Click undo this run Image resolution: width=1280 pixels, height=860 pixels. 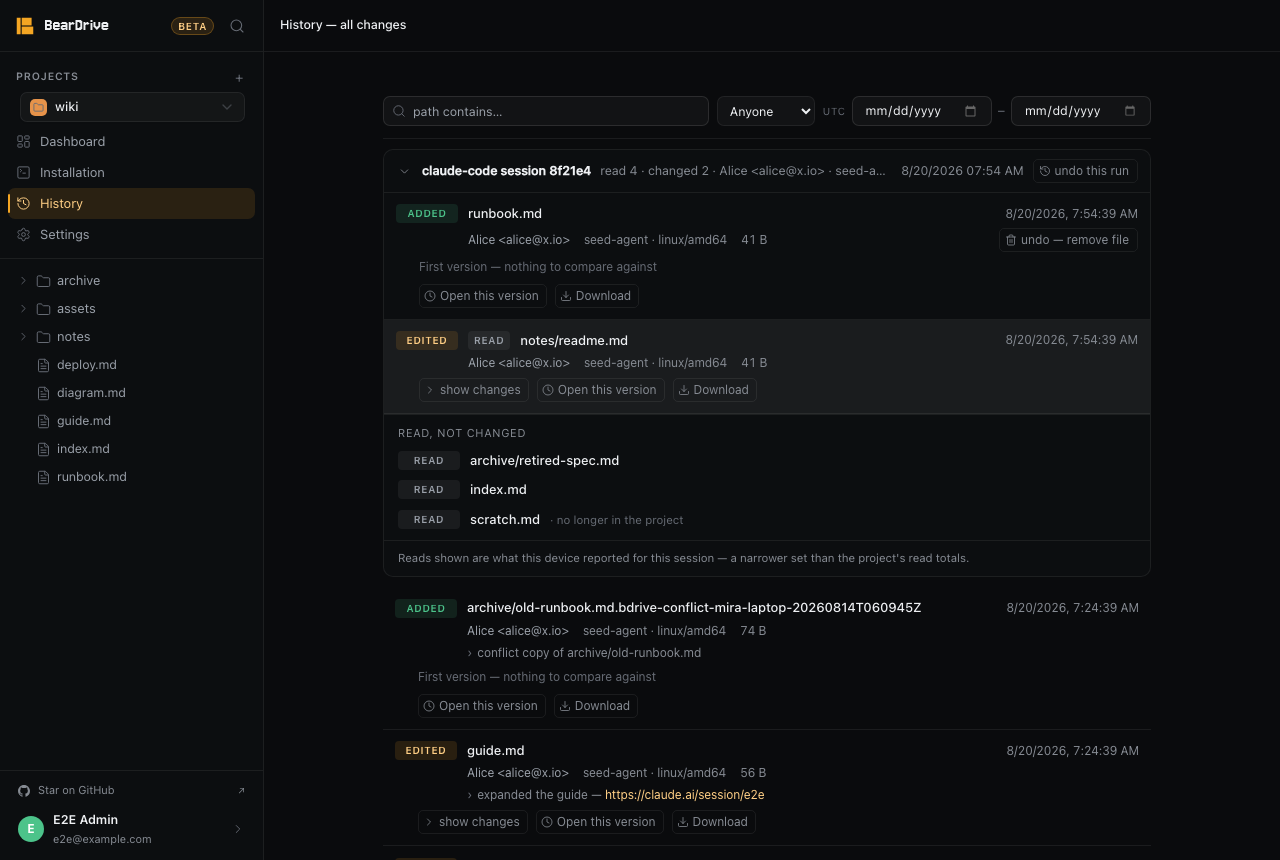click(1084, 171)
